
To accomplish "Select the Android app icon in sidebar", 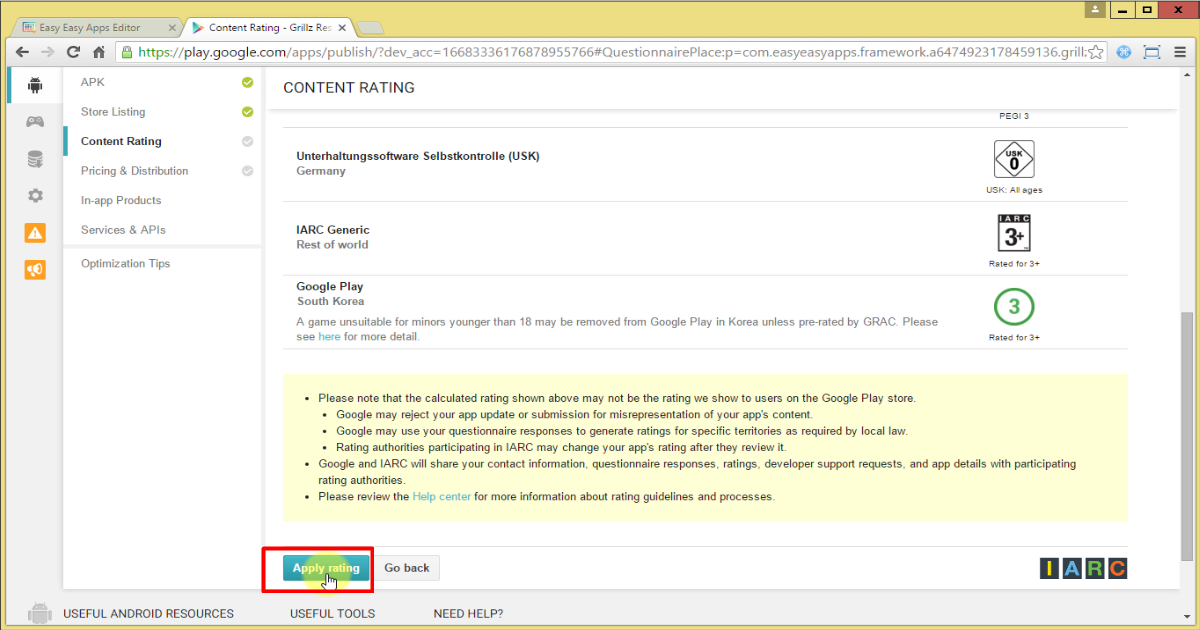I will pos(33,85).
